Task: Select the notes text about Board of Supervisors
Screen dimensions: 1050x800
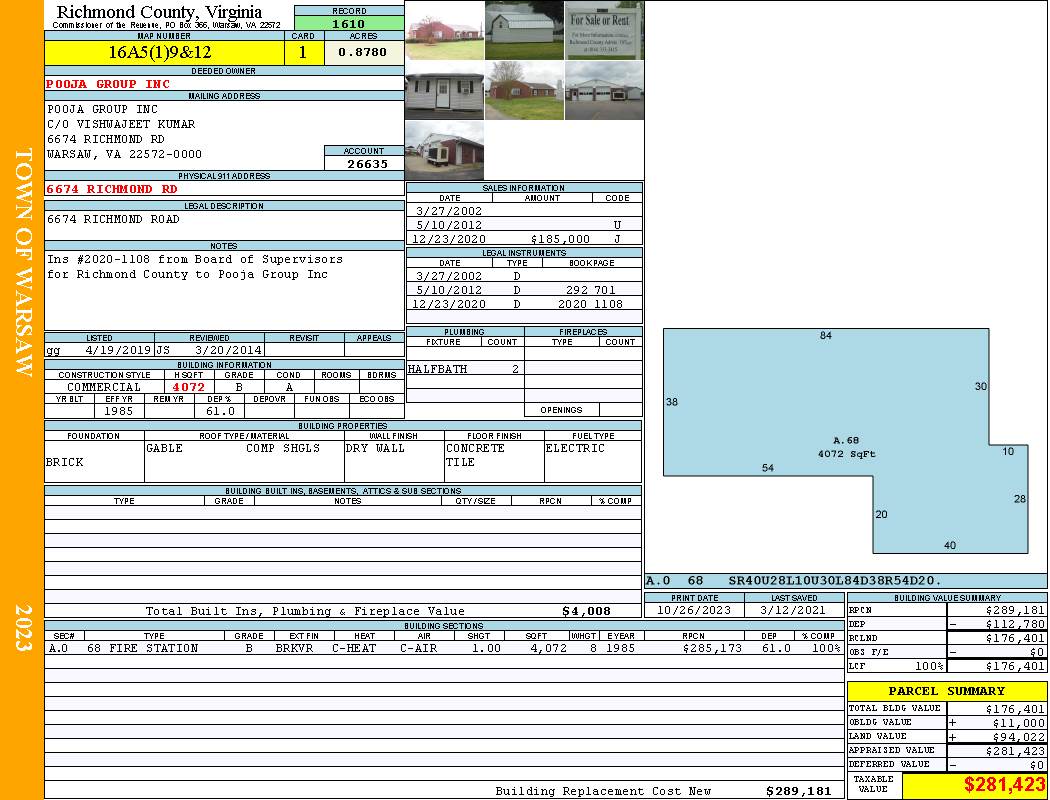Action: tap(195, 266)
